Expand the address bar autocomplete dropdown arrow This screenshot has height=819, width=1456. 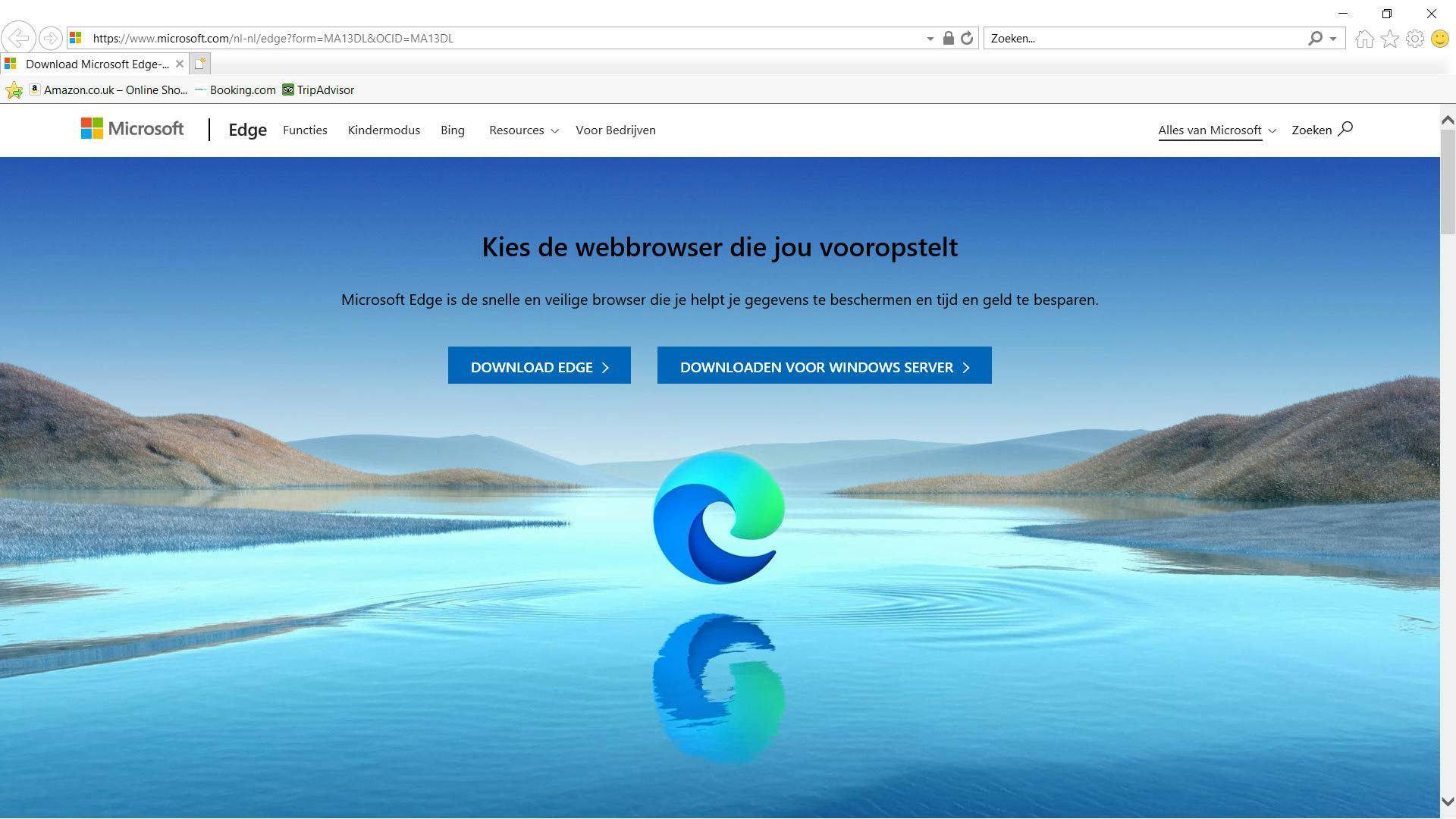click(930, 39)
